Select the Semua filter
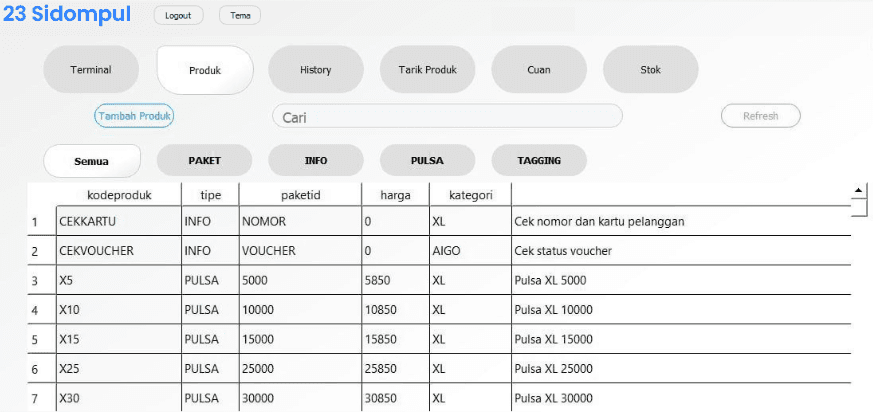Image resolution: width=873 pixels, height=412 pixels. point(91,161)
